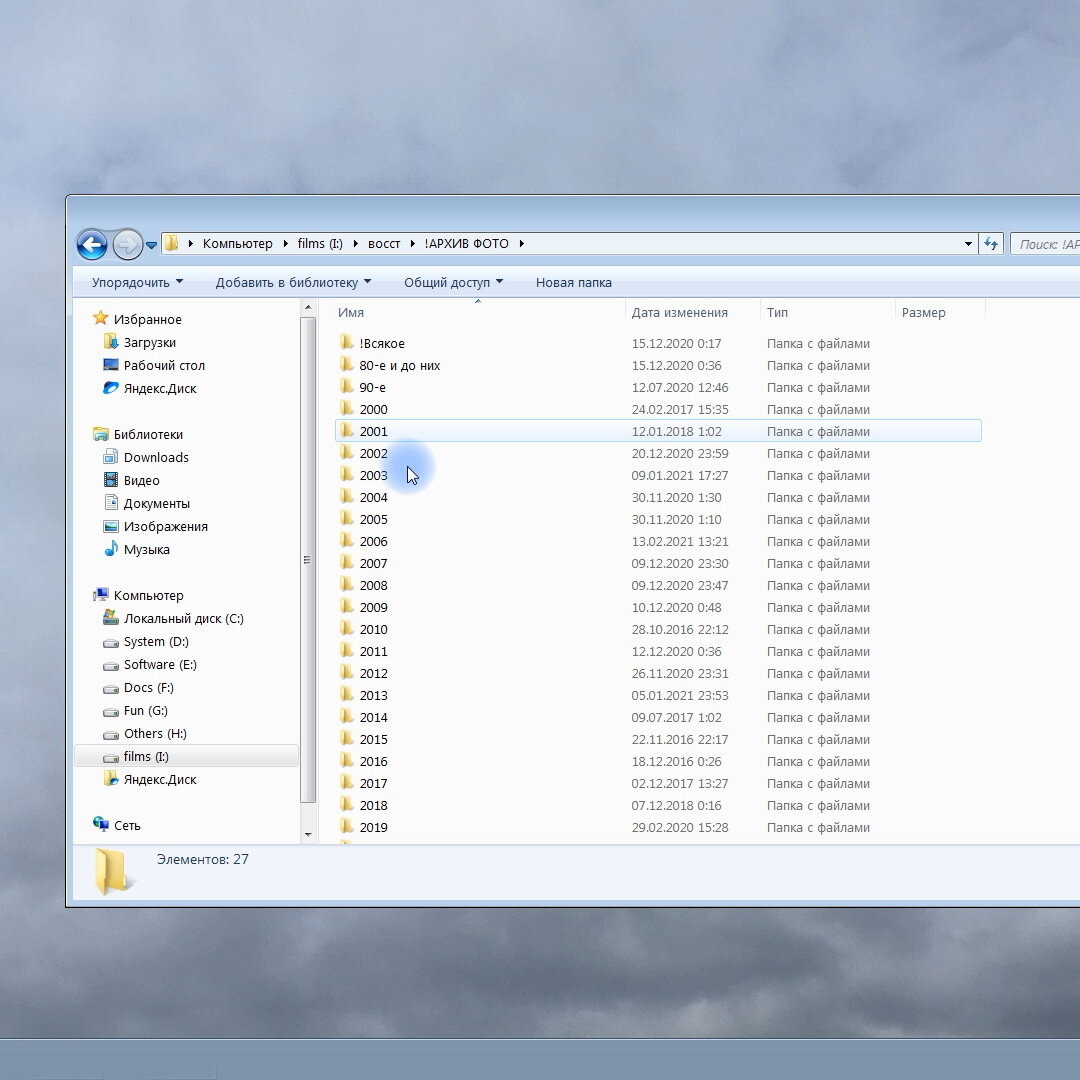1080x1080 pixels.
Task: Open Добавить в библиотеку dropdown
Action: click(x=293, y=282)
